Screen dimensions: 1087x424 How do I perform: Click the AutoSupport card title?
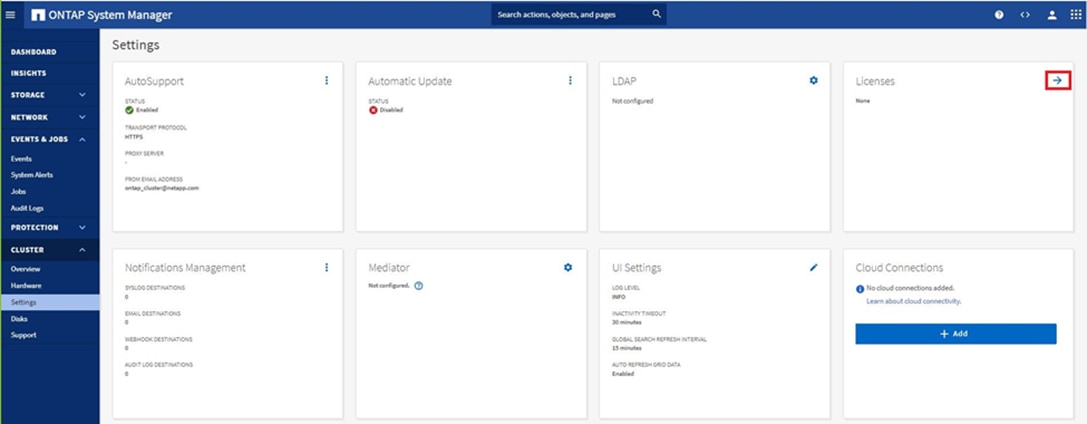click(x=154, y=81)
